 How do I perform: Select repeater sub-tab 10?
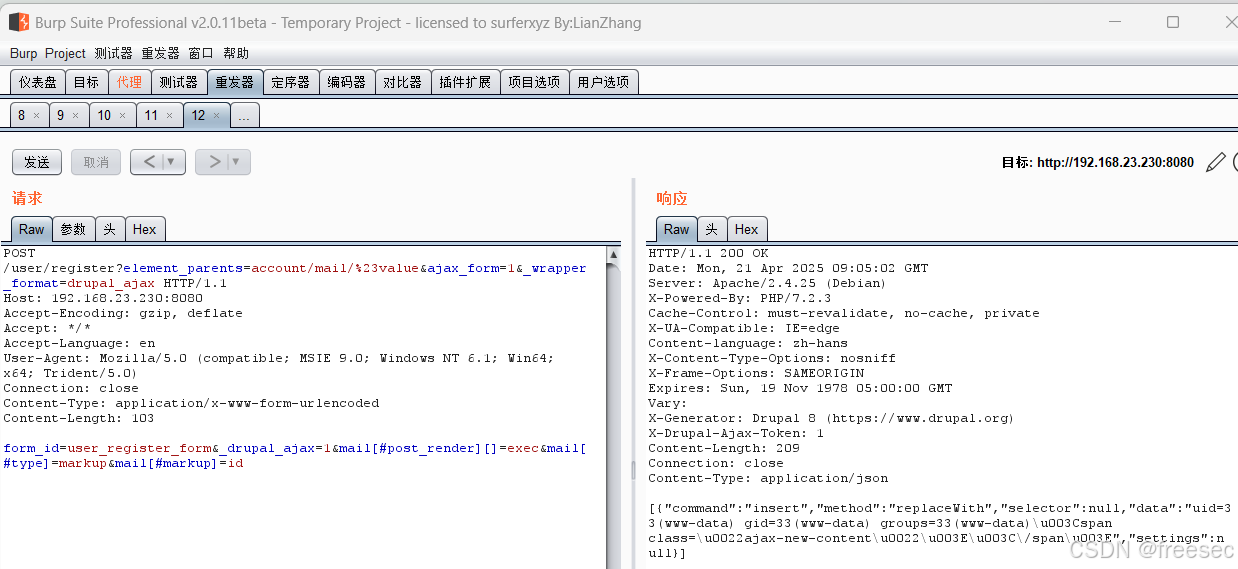coord(104,115)
